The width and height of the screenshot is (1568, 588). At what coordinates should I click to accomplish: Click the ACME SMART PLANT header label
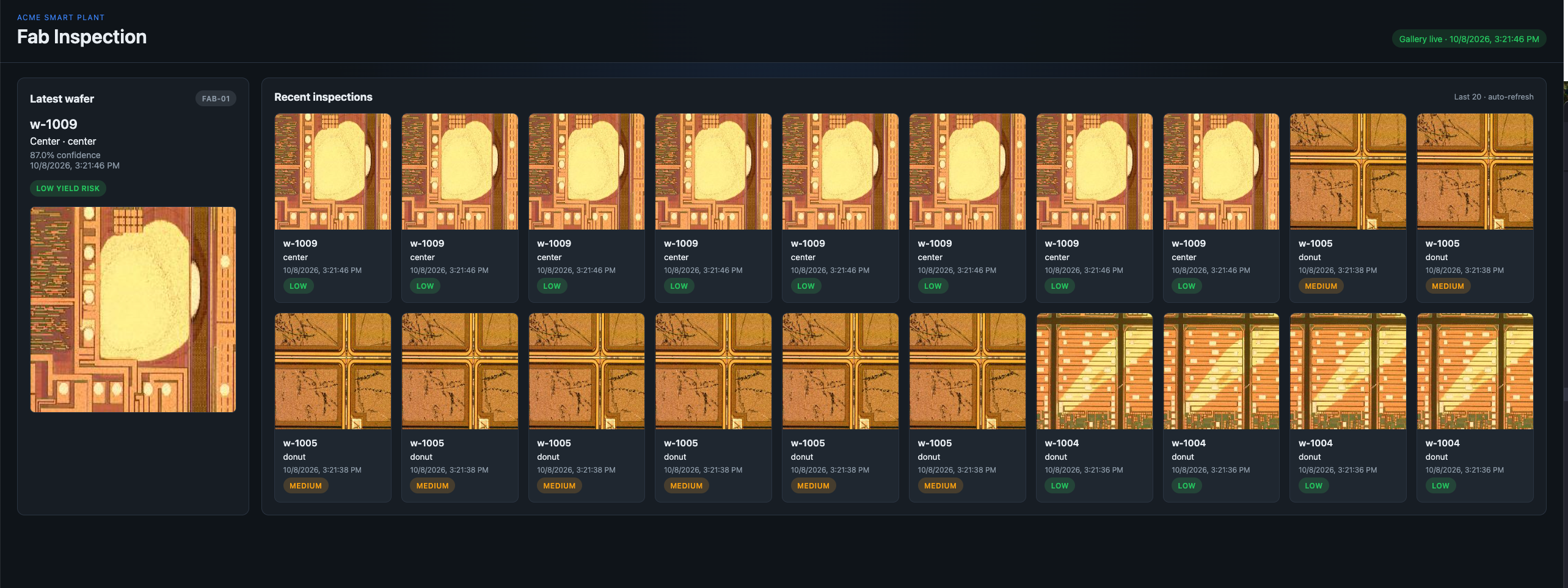pos(61,18)
